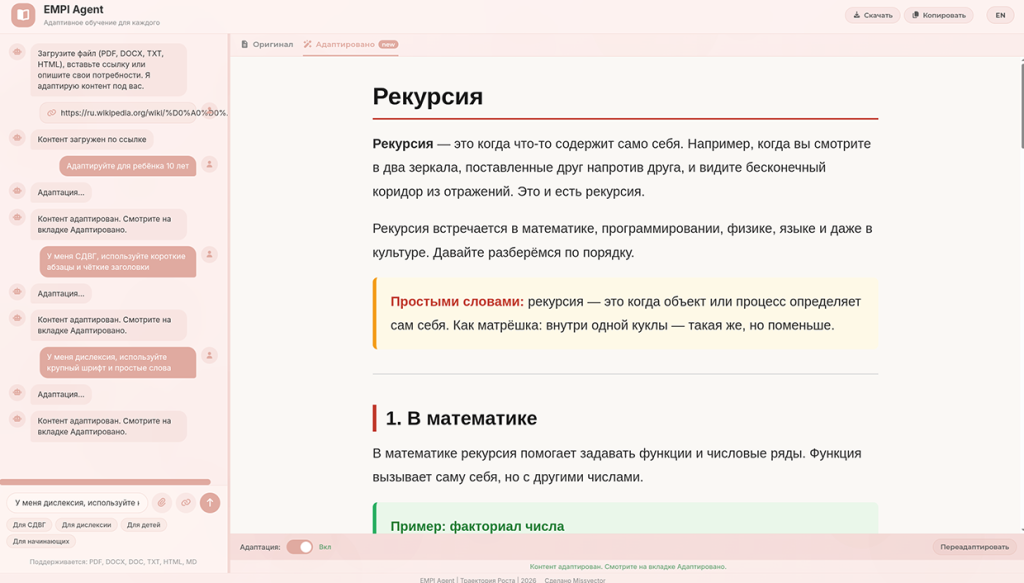The height and width of the screenshot is (583, 1024).
Task: Select the Для начинающих preset chip
Action: click(x=40, y=541)
